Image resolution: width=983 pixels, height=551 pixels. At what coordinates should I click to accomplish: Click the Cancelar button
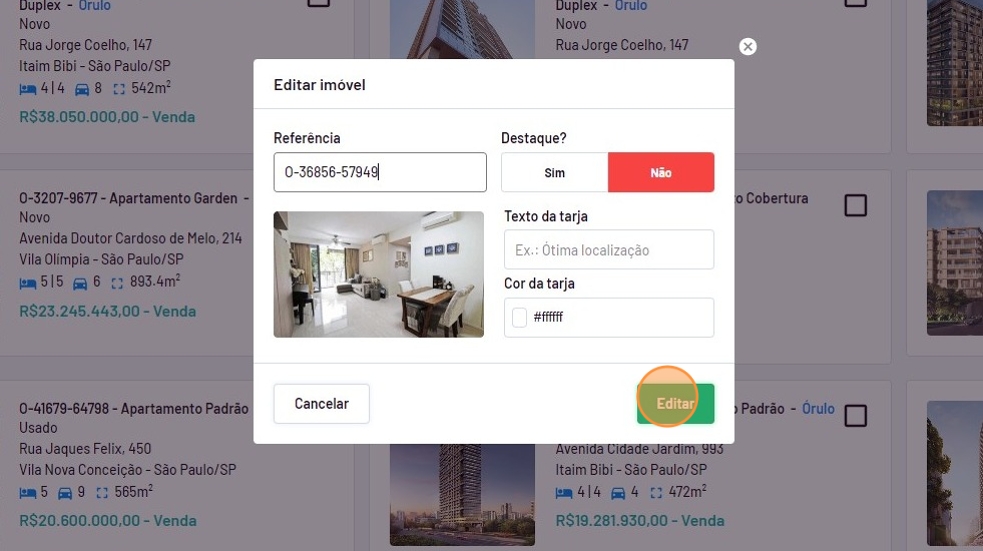322,404
